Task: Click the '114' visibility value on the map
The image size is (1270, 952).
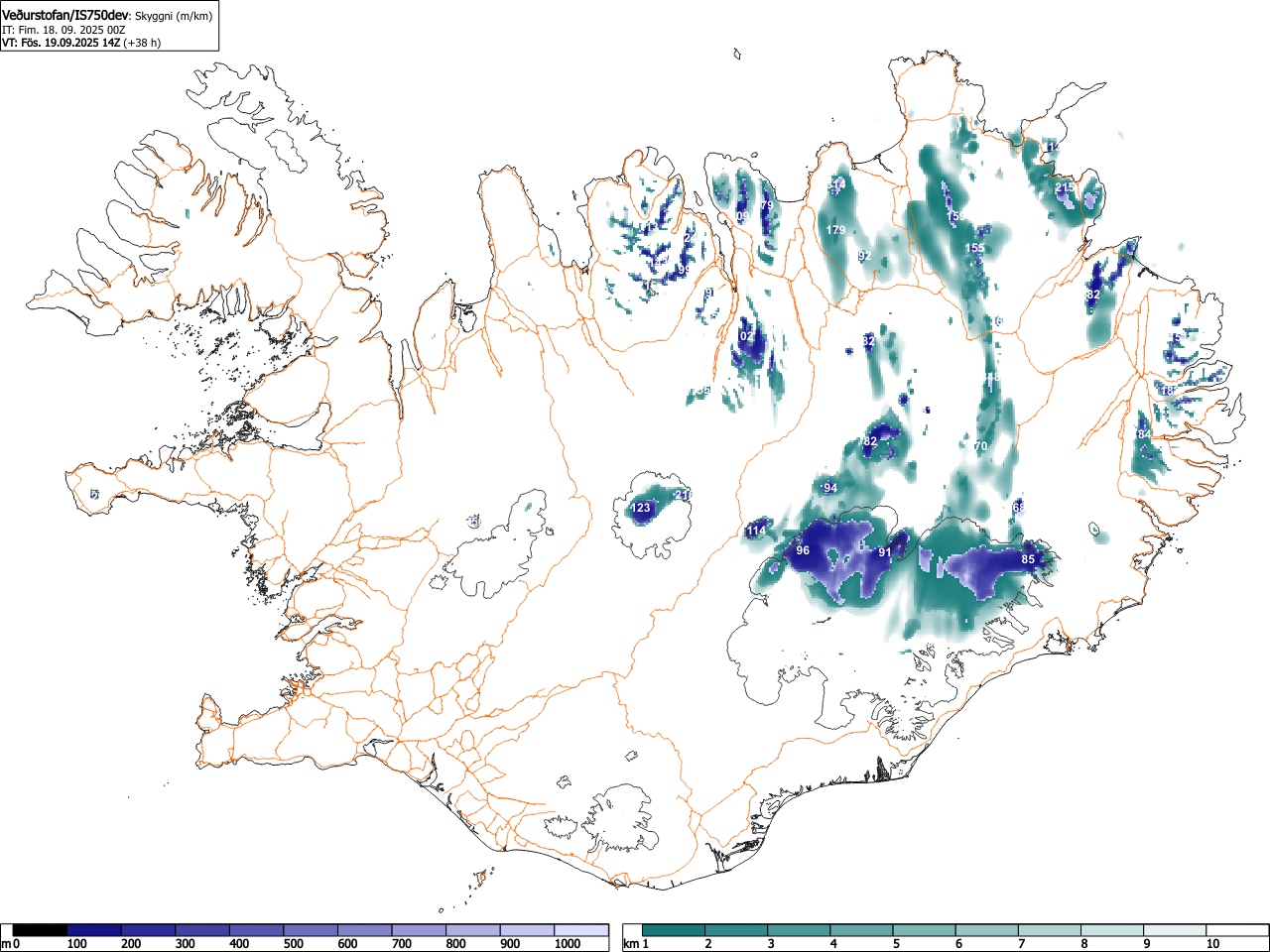Action: [x=756, y=532]
